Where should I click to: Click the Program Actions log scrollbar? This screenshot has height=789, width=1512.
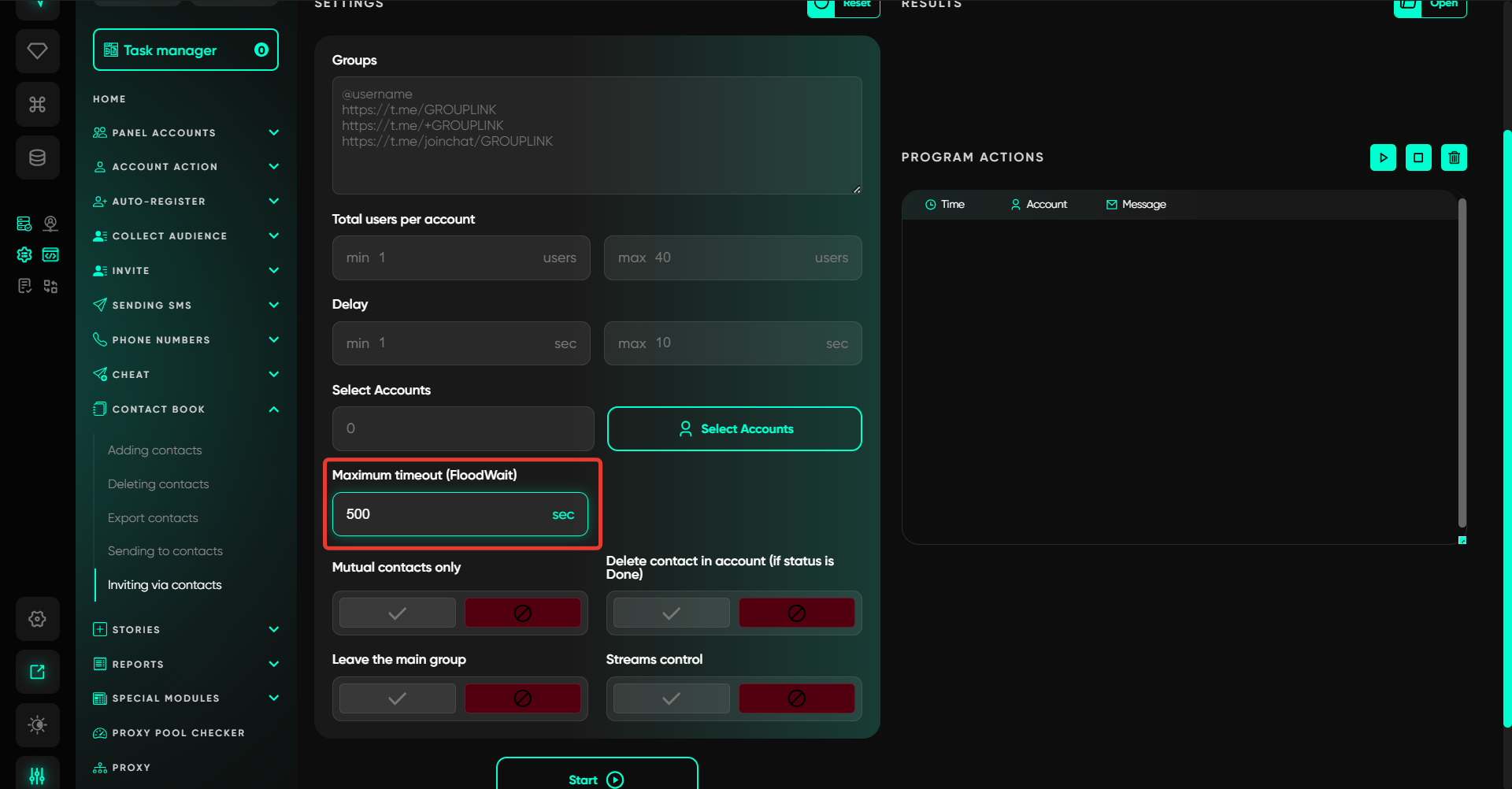pos(1462,362)
